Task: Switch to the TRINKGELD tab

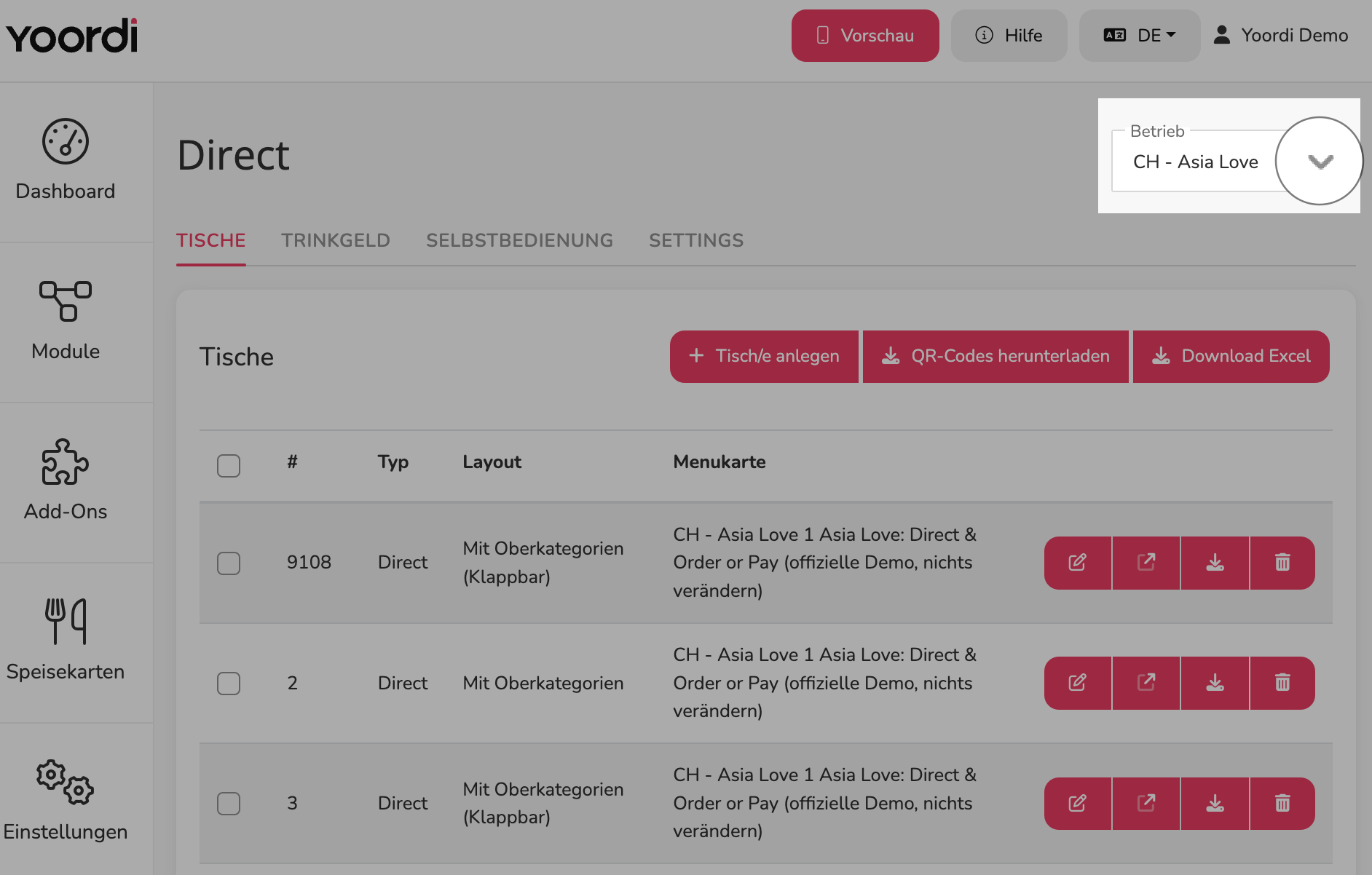Action: [336, 240]
